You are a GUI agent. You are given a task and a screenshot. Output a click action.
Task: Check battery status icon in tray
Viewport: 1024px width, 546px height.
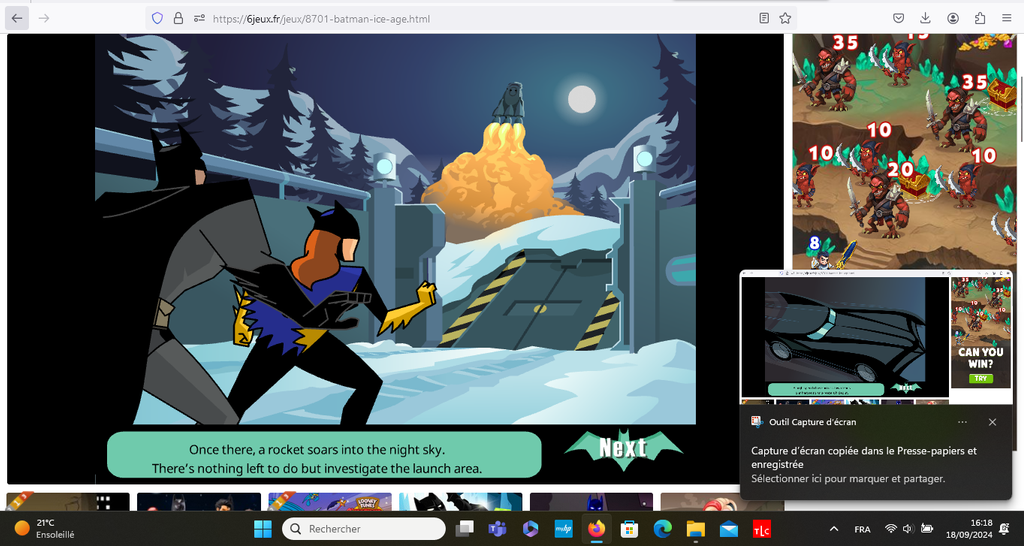[x=926, y=529]
